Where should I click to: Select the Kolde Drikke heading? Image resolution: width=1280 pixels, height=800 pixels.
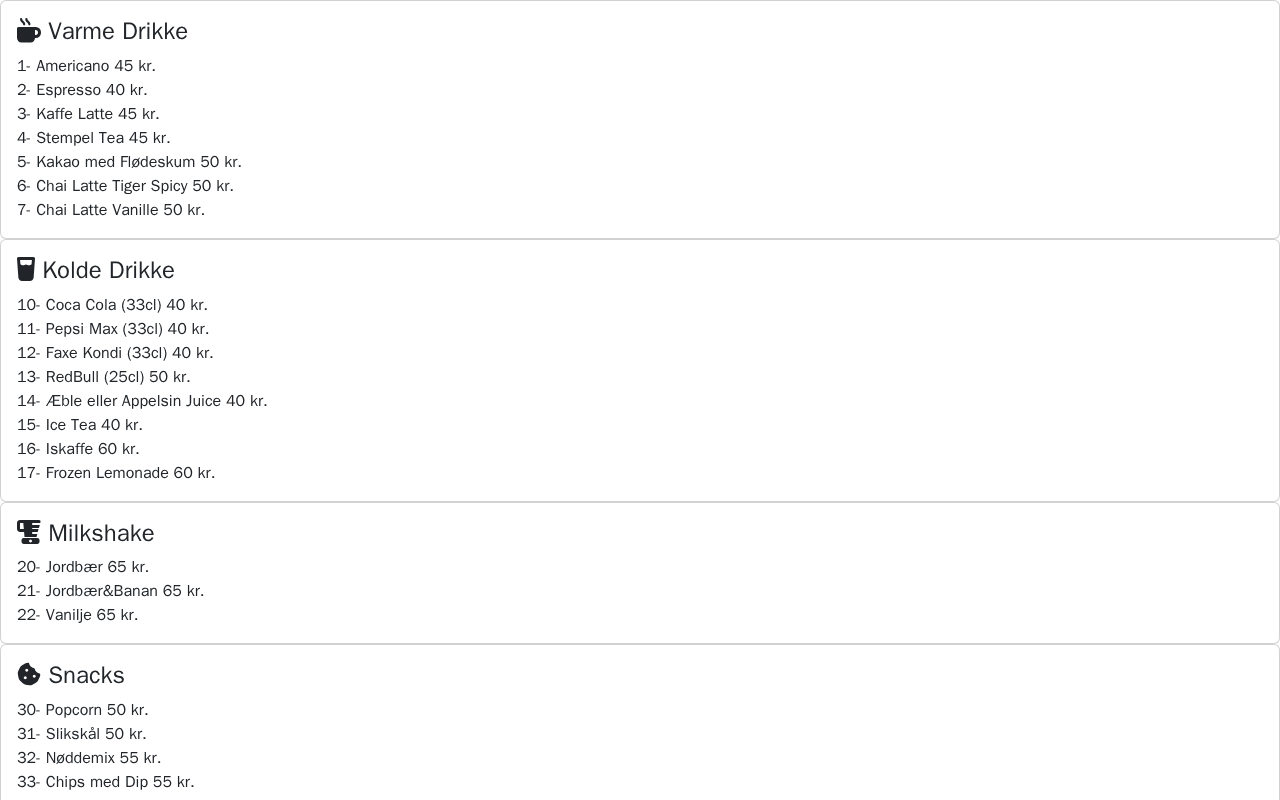point(108,270)
